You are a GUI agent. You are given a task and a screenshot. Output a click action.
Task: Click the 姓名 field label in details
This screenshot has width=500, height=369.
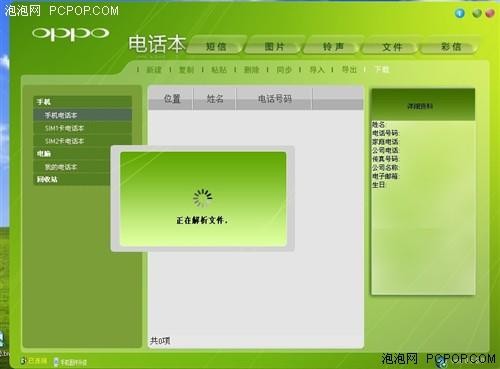click(378, 124)
